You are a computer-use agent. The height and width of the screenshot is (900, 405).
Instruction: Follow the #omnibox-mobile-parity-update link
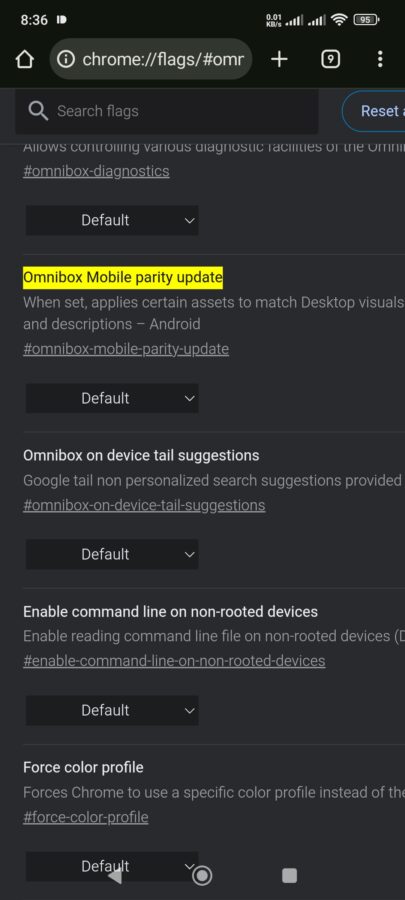[x=126, y=349]
